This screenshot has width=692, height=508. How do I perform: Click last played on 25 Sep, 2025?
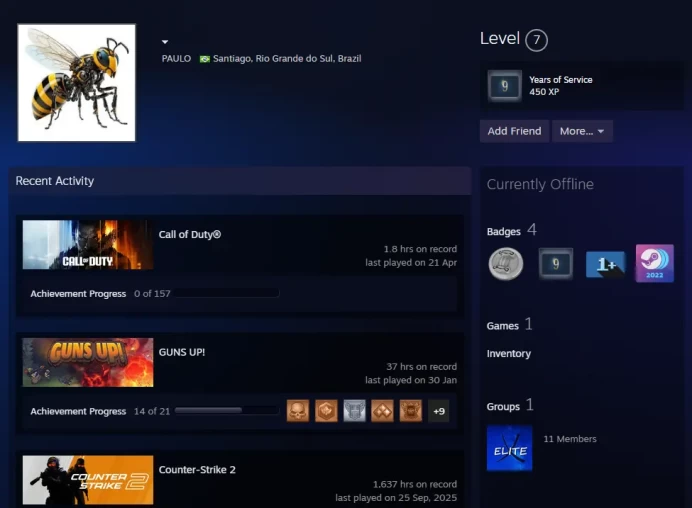pos(396,498)
